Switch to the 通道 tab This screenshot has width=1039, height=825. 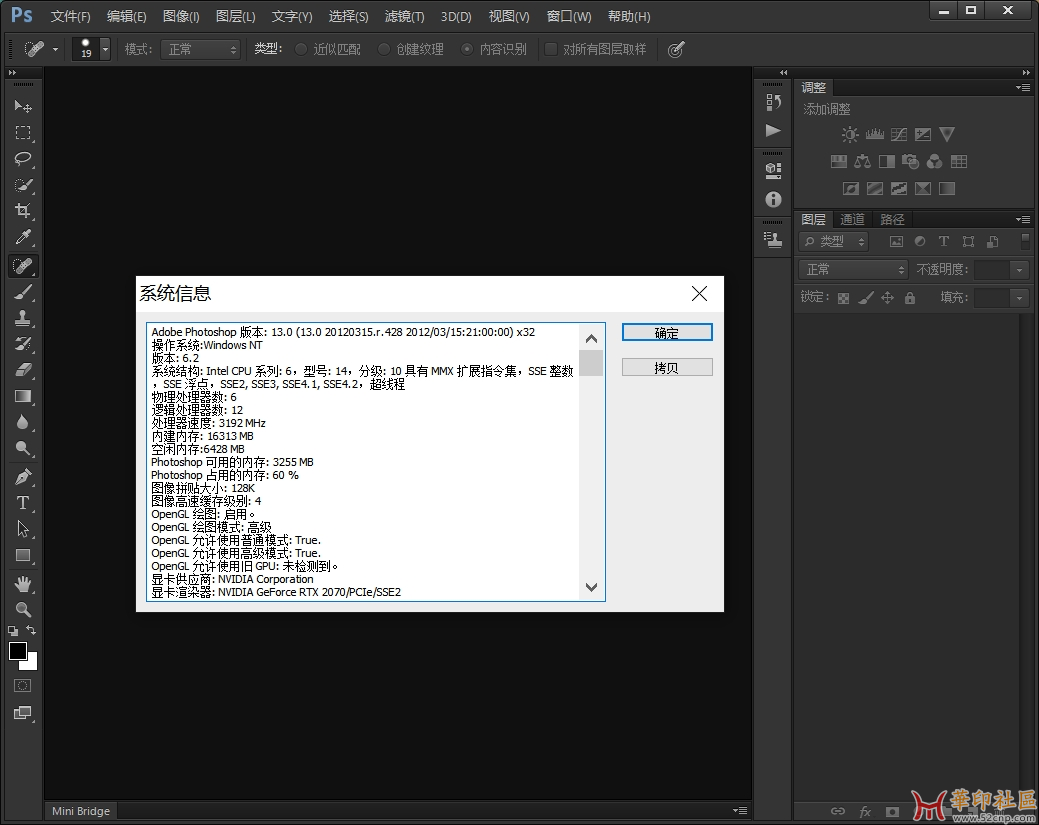[852, 219]
